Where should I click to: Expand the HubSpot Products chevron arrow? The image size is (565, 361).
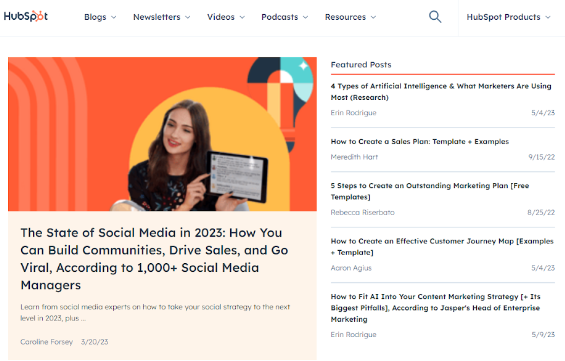(x=548, y=17)
